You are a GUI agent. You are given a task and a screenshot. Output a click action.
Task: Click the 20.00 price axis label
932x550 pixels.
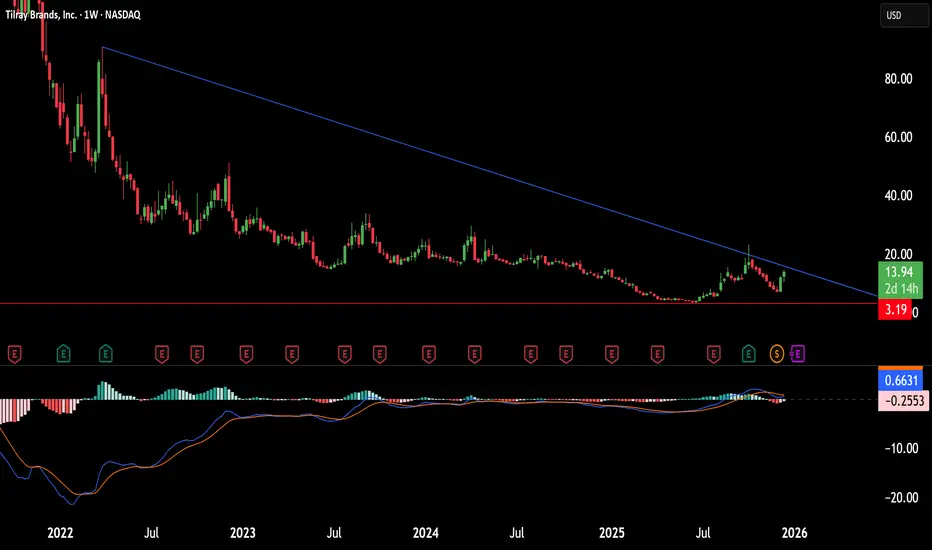point(898,254)
